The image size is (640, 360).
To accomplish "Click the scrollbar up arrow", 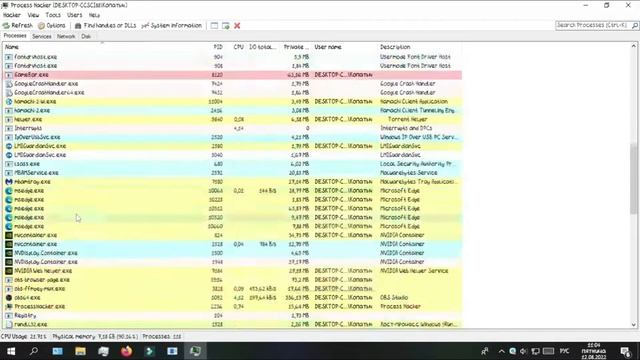I will [633, 46].
